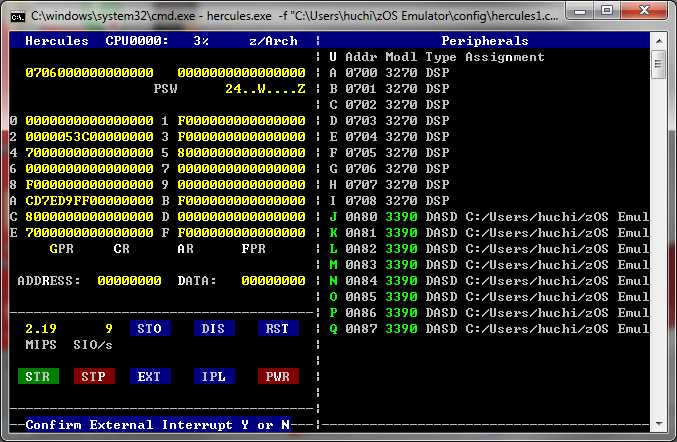677x442 pixels.
Task: Click register 1 value F000000000000000
Action: [x=241, y=120]
